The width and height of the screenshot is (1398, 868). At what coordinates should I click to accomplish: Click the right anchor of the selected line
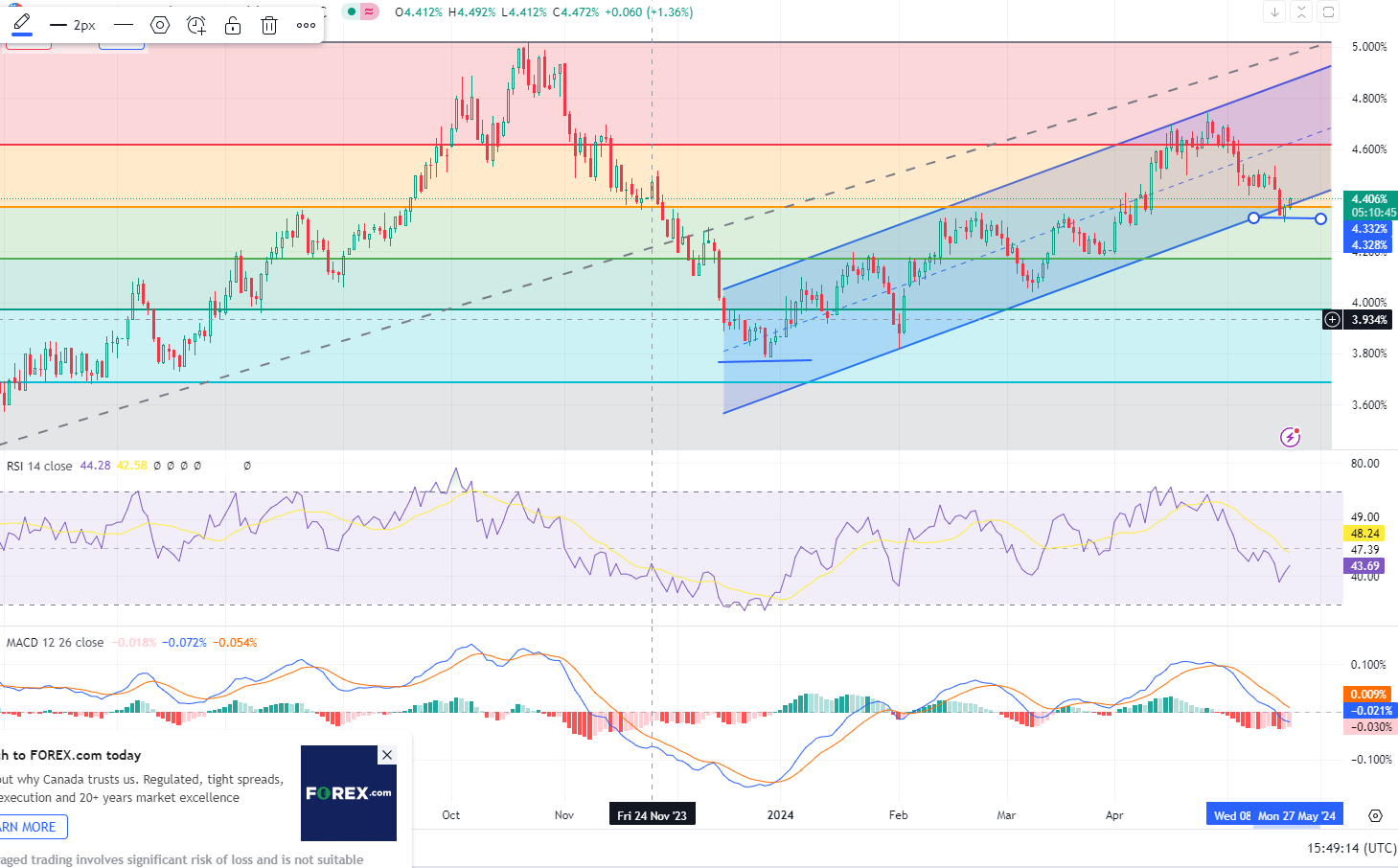click(1321, 219)
